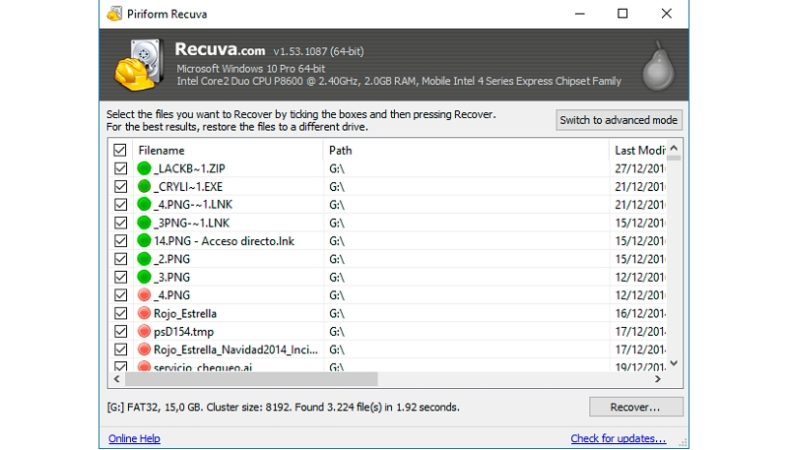Uncheck the _3.PNG file checkbox
This screenshot has height=450, width=788.
(121, 277)
